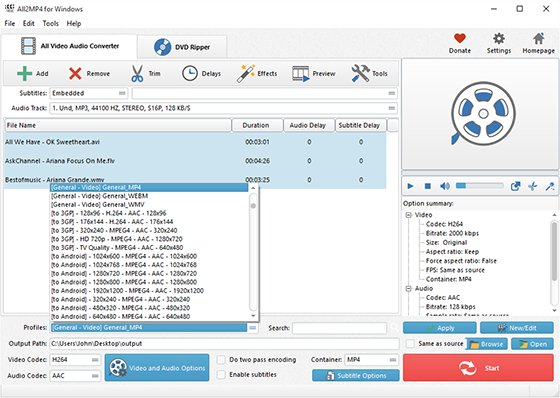Image resolution: width=560 pixels, height=398 pixels.
Task: Click the Duration column header
Action: click(257, 125)
